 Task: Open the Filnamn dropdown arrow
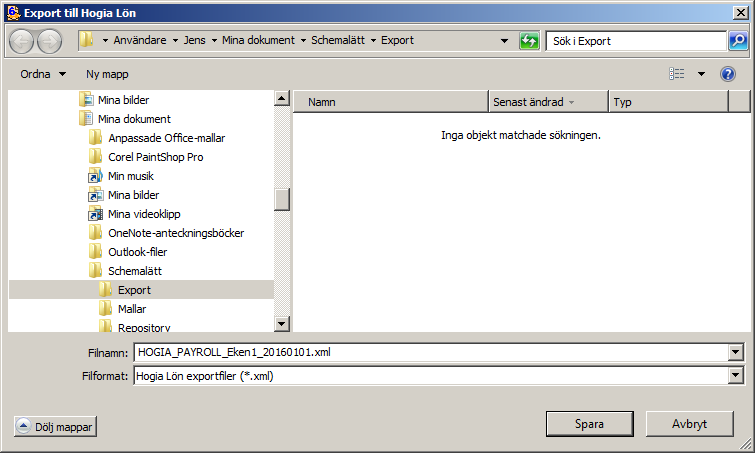point(736,352)
